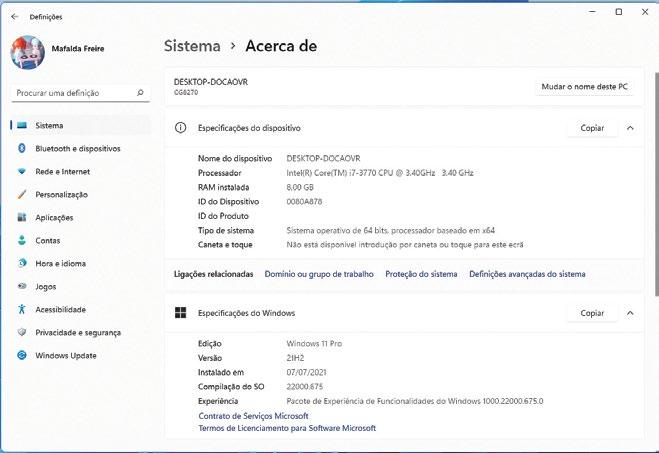Image resolution: width=659 pixels, height=453 pixels.
Task: Click the DESKTOP-DOCAOVR value beside Nome do dispositivo
Action: [x=323, y=158]
